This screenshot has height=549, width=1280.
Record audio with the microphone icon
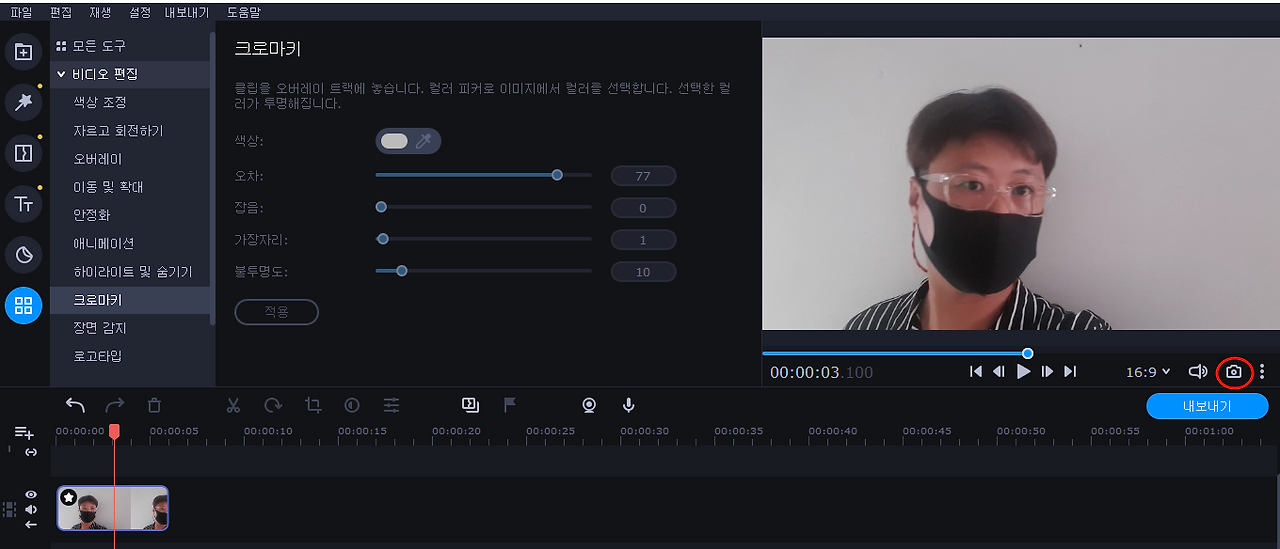coord(628,405)
